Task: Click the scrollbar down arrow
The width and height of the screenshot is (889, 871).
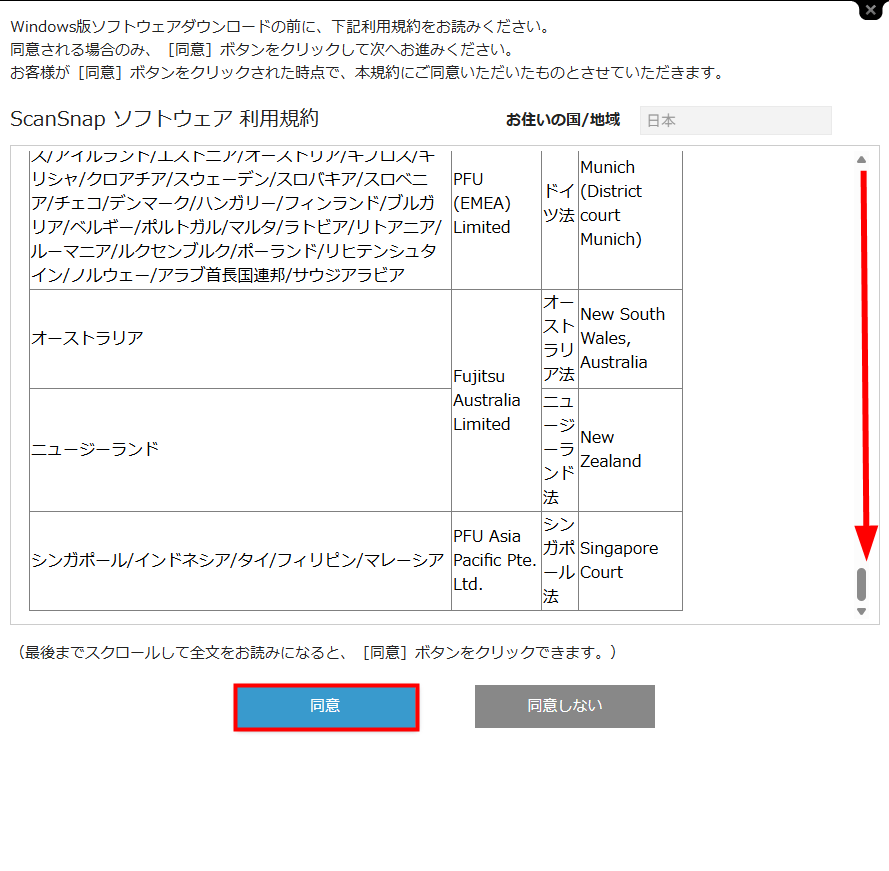Action: point(861,611)
